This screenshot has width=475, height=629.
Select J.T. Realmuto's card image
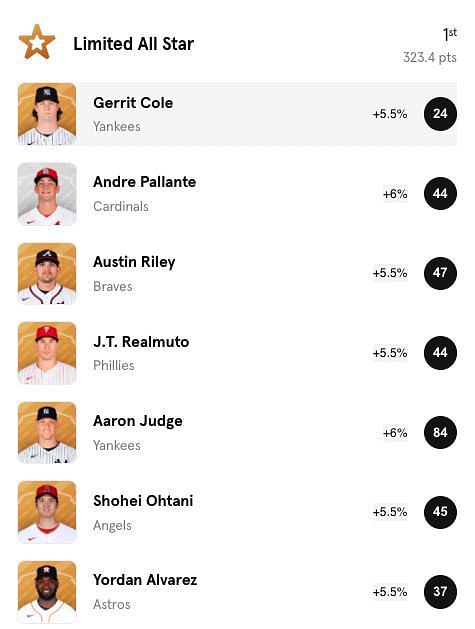[47, 353]
